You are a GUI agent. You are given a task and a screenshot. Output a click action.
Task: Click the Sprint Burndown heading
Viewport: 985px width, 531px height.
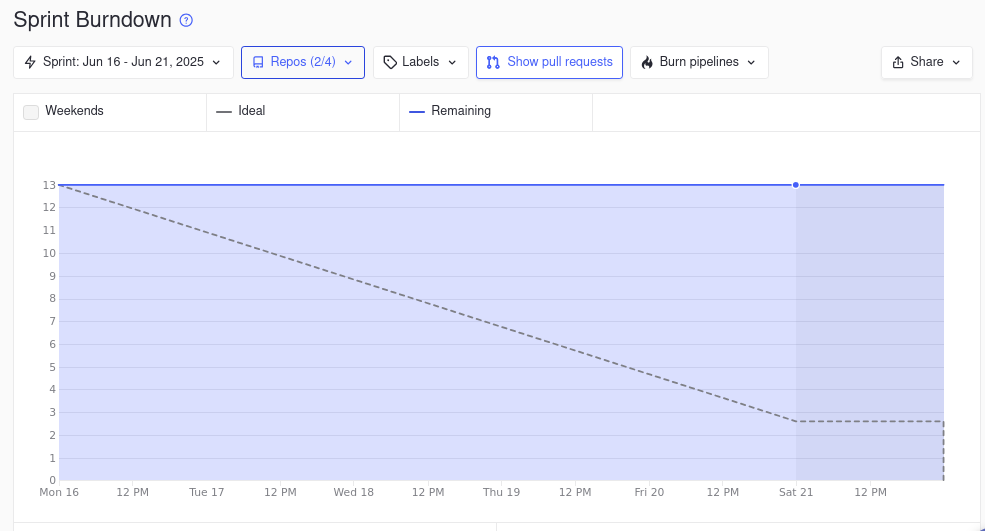(x=92, y=20)
